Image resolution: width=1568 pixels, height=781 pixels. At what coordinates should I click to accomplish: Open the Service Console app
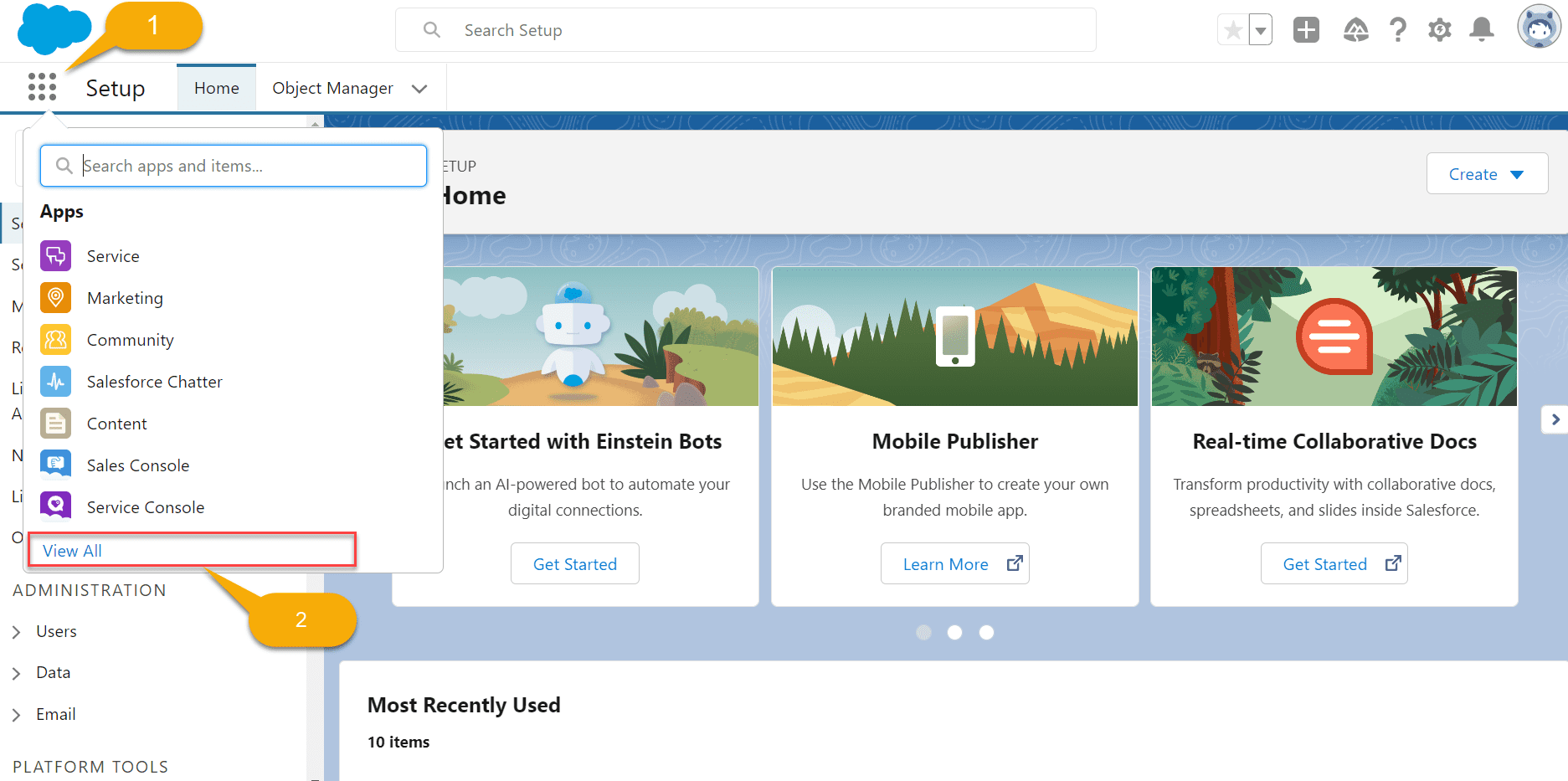click(x=146, y=506)
